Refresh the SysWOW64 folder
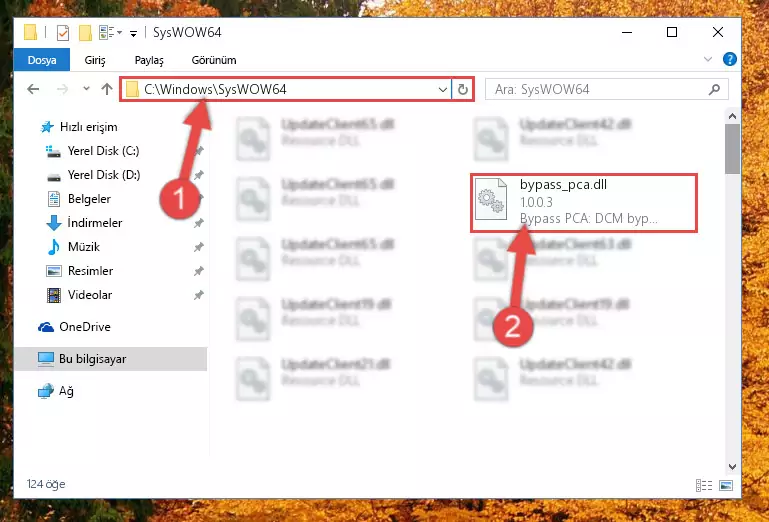Image resolution: width=769 pixels, height=522 pixels. (x=462, y=89)
